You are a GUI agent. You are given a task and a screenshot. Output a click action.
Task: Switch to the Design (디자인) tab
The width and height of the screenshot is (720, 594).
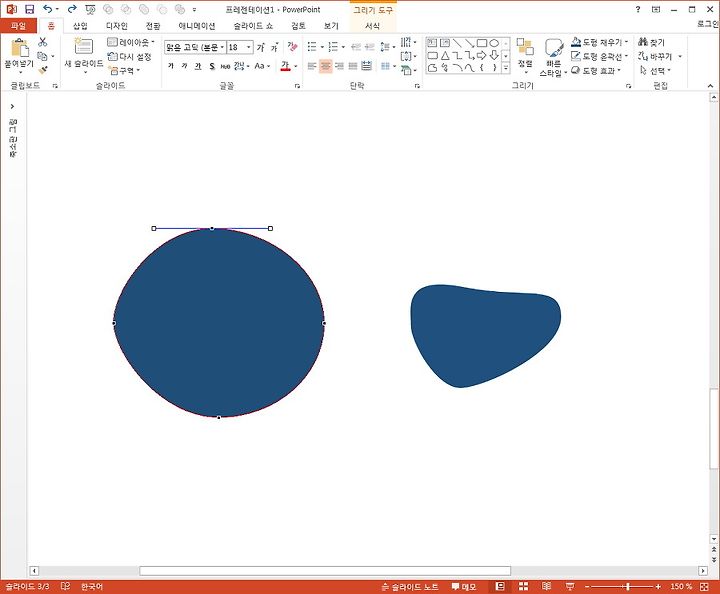[x=117, y=26]
